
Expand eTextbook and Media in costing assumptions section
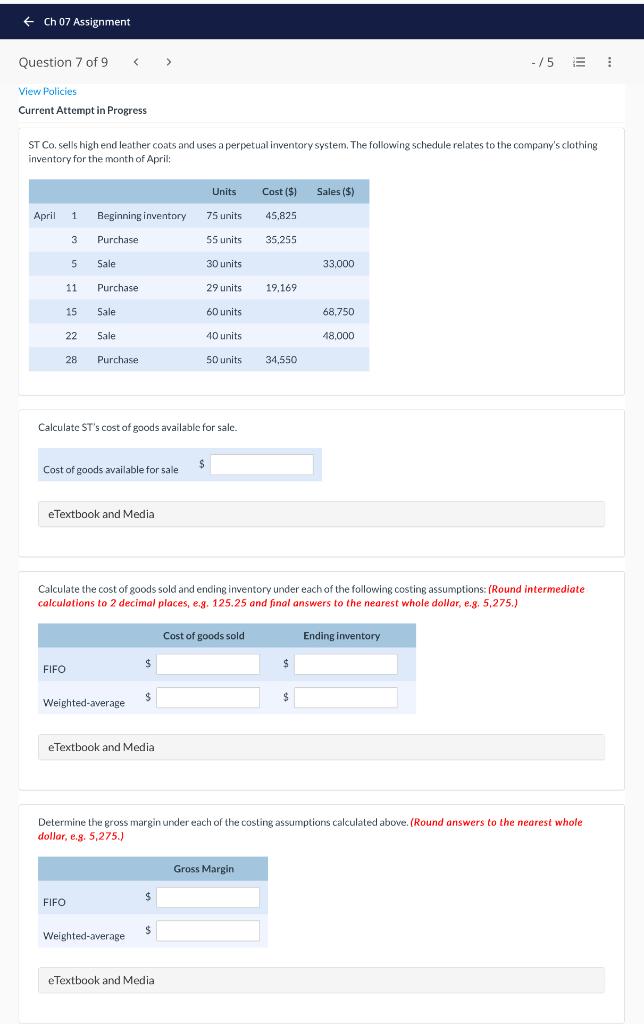tap(100, 747)
